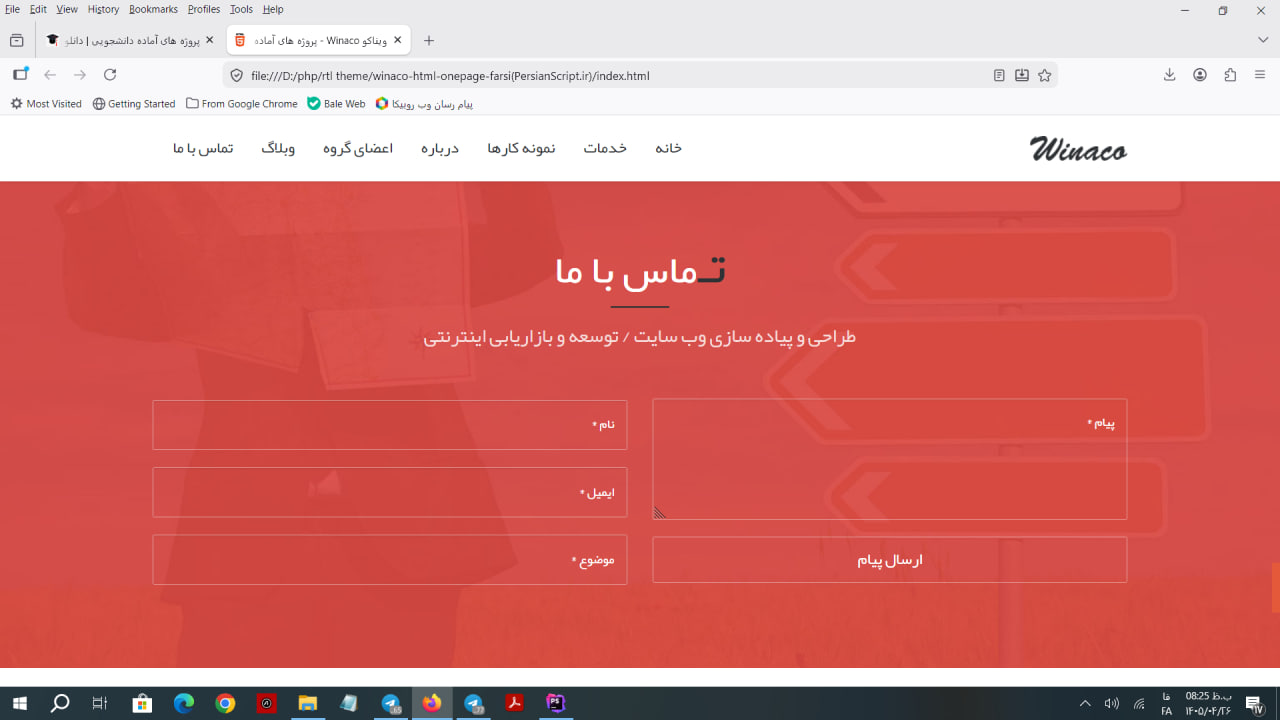Open the Bookmarks menu

click(x=153, y=9)
